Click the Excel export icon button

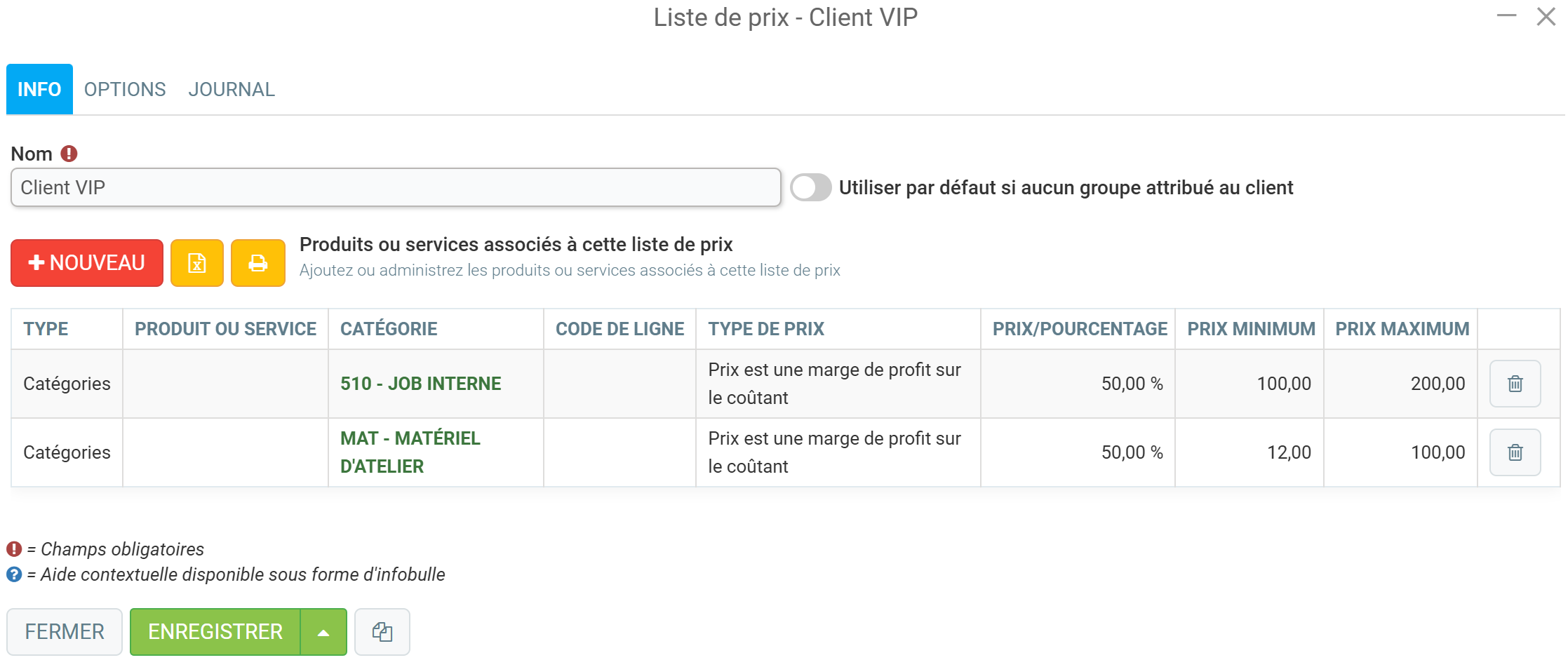click(x=197, y=263)
